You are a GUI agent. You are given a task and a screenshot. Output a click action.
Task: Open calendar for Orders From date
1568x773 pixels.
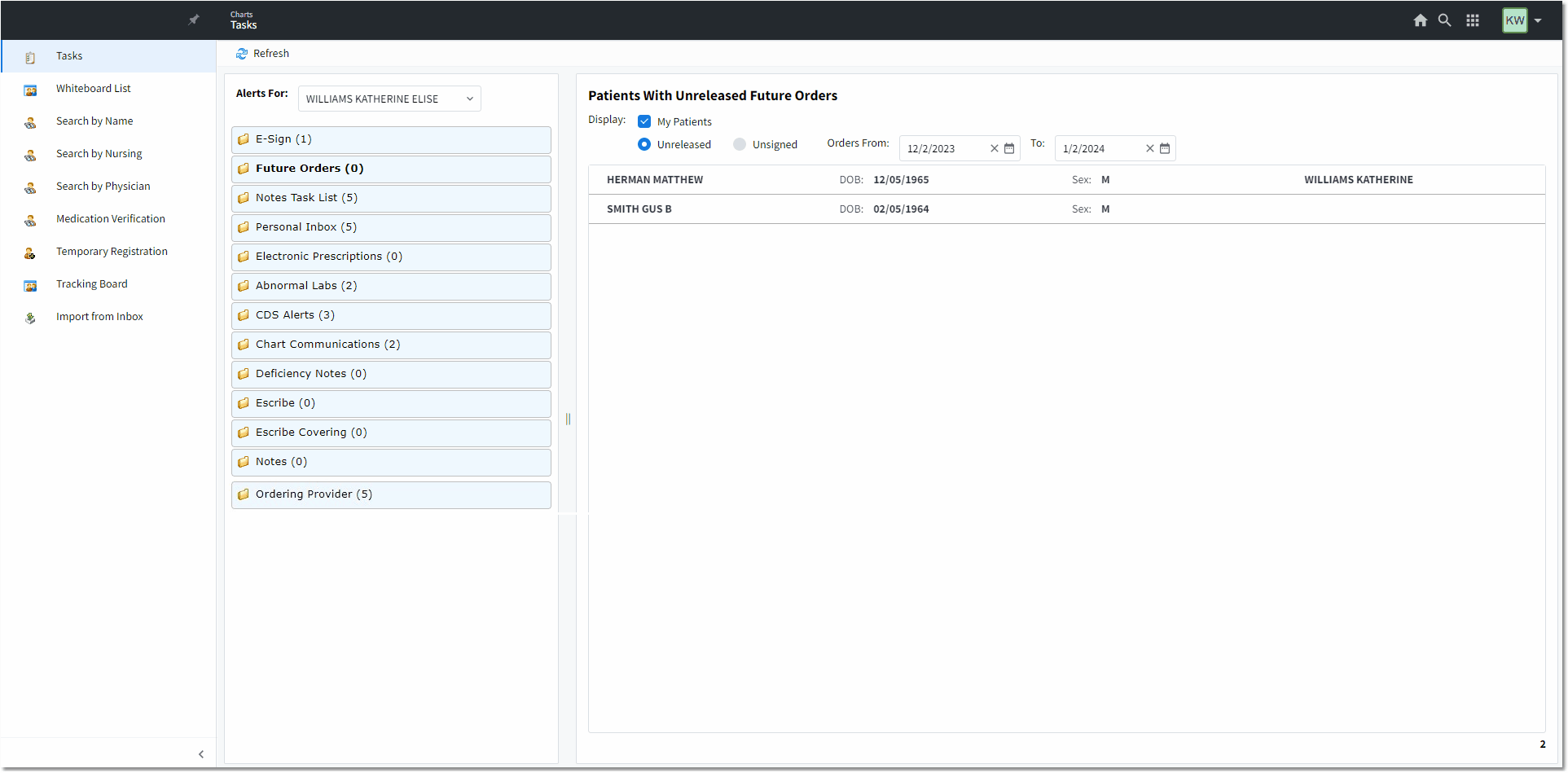pyautogui.click(x=1009, y=148)
